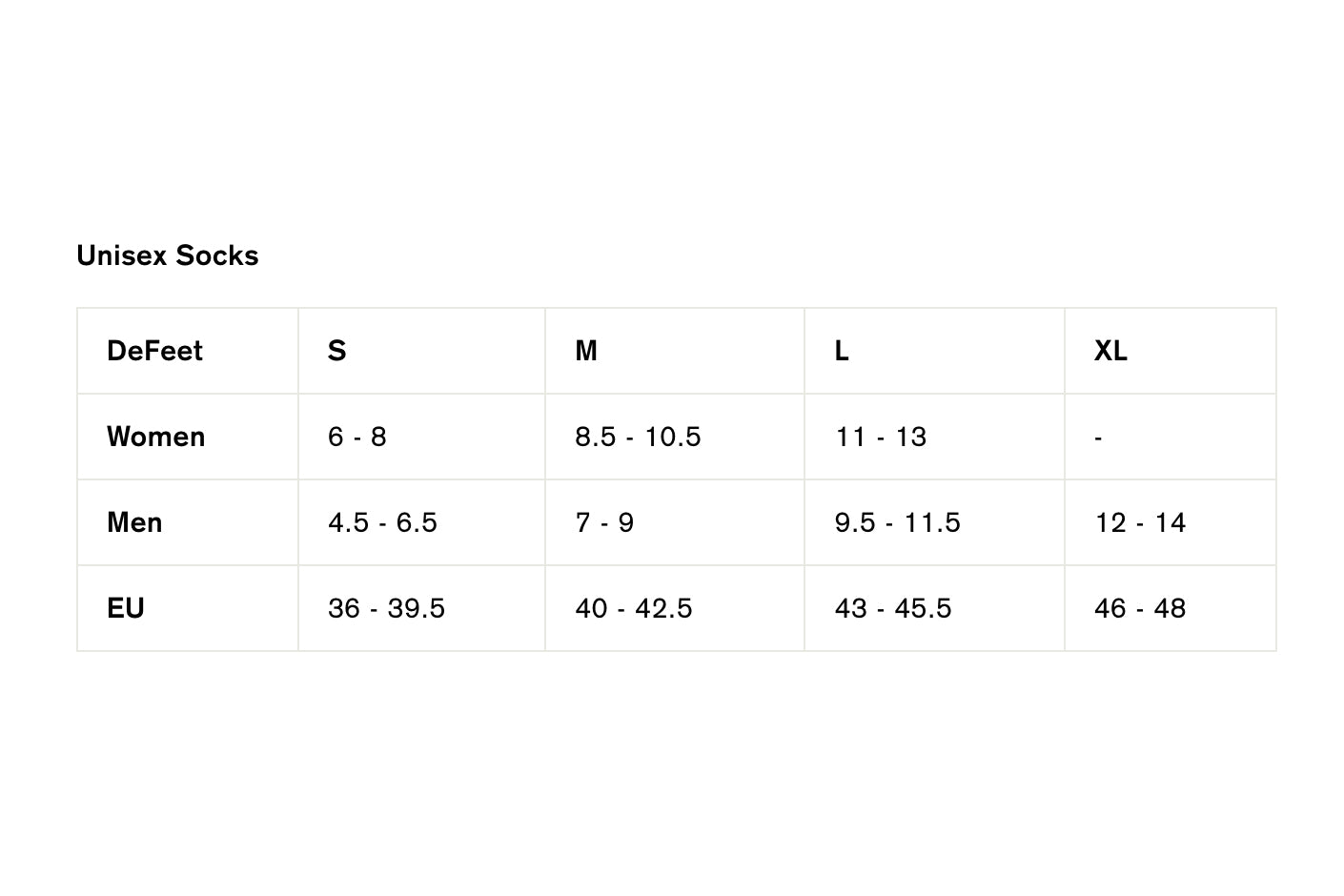Screen dimensions: 1344x896
Task: Click EU XL size 46 - 48
Action: 1140,608
